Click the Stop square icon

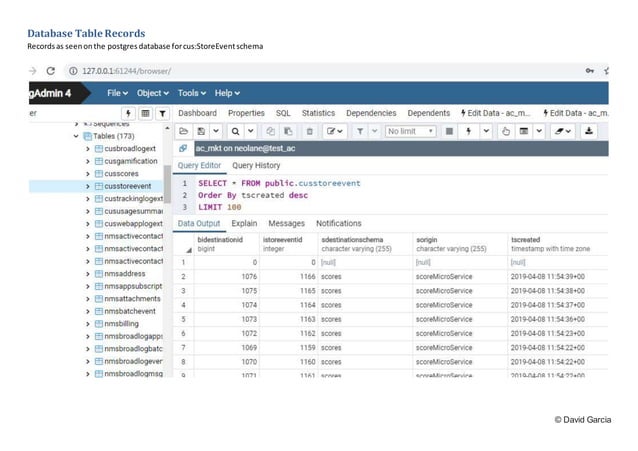pos(449,131)
